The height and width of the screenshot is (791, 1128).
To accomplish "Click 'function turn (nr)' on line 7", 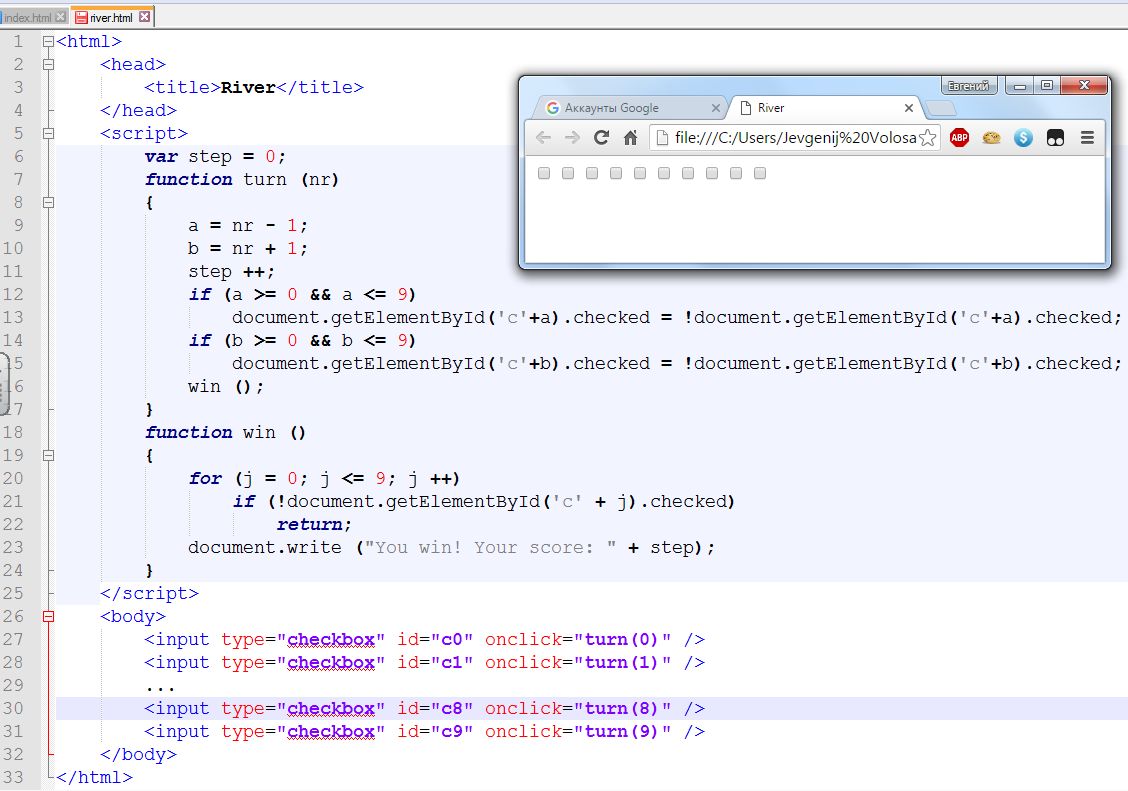I will coord(242,180).
